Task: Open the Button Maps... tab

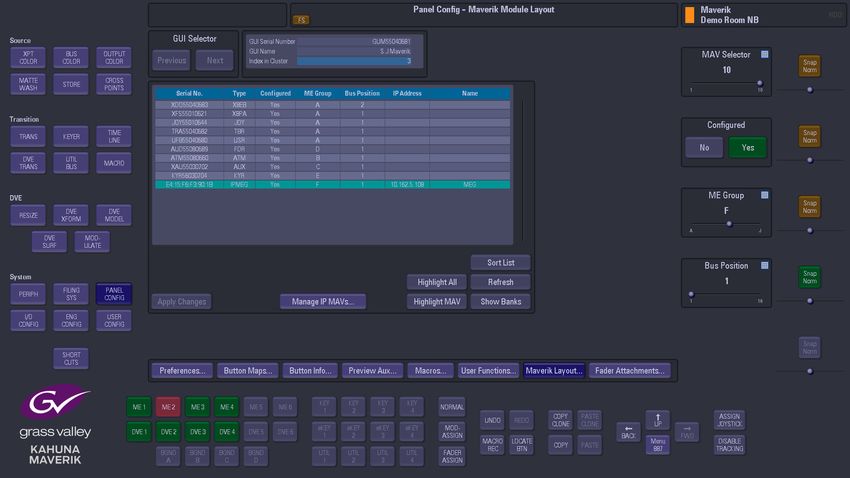Action: point(248,371)
